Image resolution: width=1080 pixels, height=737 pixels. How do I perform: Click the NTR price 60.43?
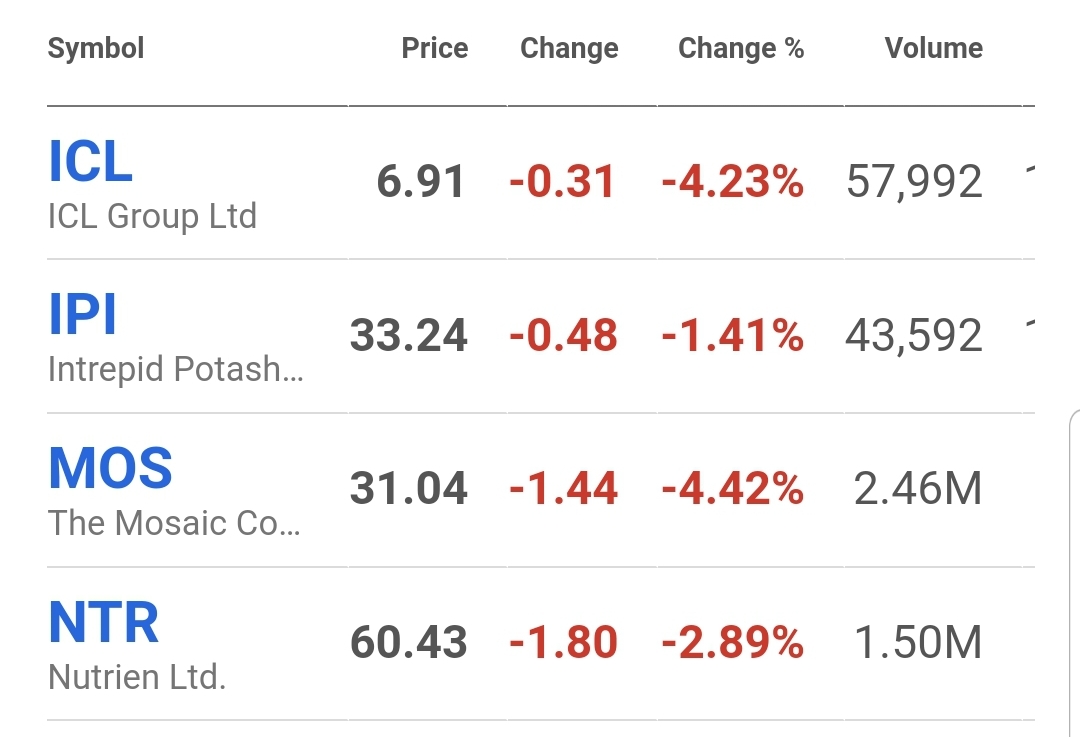[x=409, y=643]
